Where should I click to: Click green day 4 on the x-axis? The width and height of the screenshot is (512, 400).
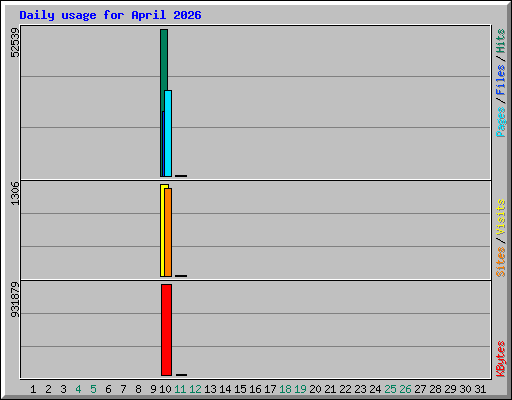[x=78, y=389]
